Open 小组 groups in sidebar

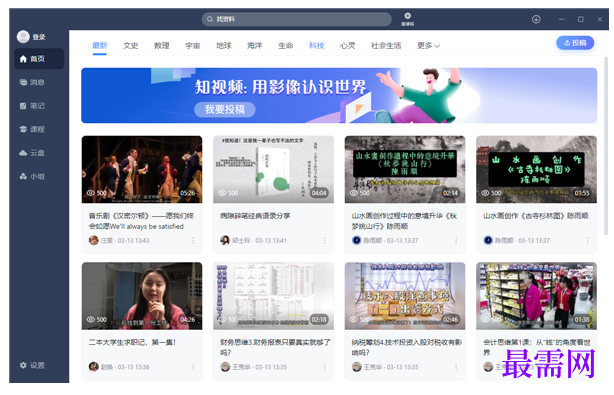[x=32, y=176]
